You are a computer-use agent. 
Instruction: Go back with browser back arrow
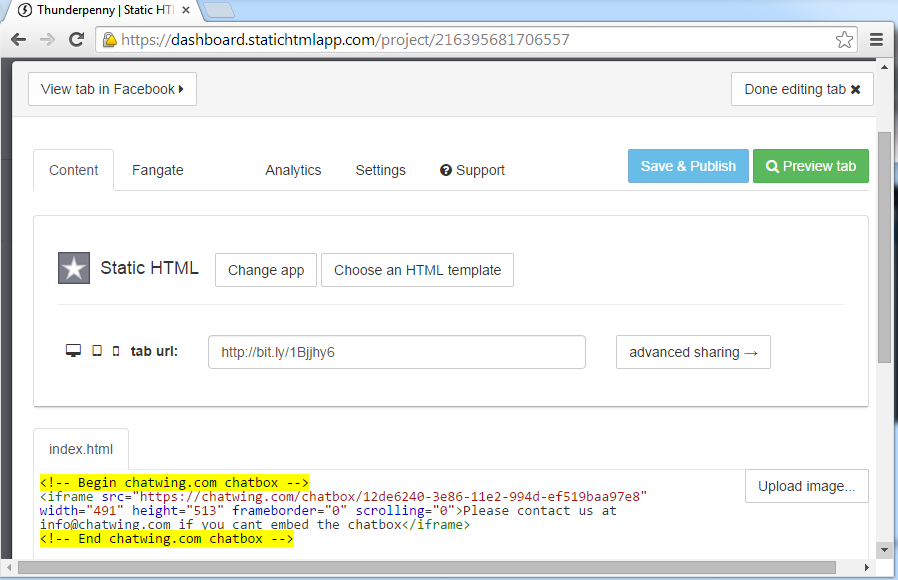point(18,40)
